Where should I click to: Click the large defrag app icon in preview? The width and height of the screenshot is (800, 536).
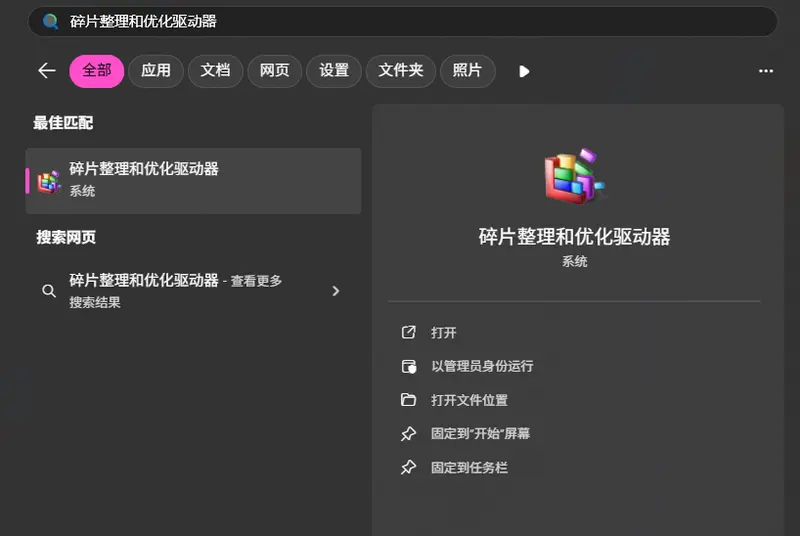(574, 176)
